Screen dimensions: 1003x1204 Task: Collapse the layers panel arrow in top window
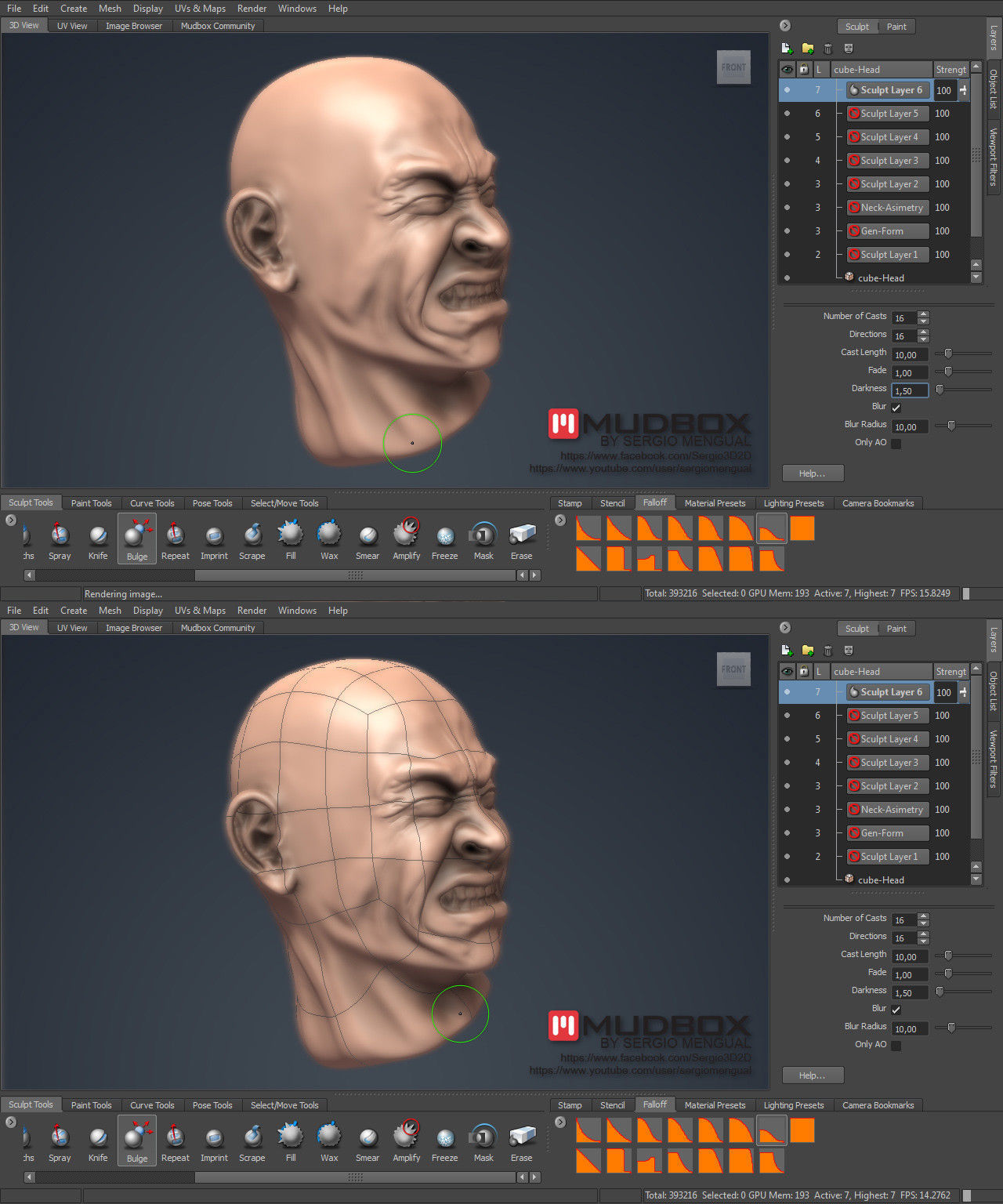[x=785, y=26]
